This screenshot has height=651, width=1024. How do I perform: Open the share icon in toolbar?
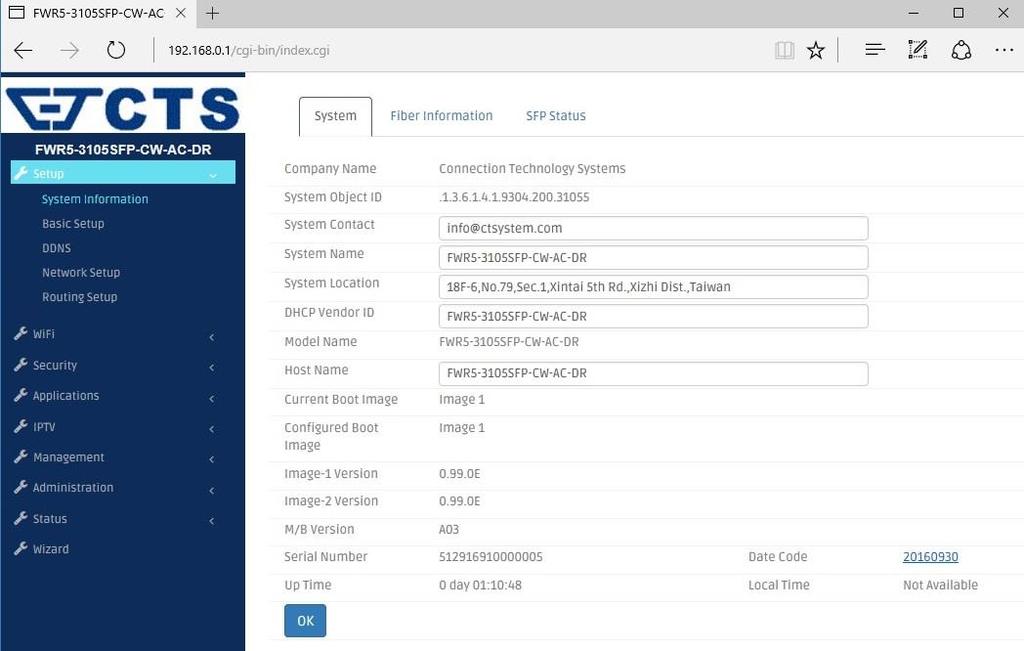[x=961, y=50]
